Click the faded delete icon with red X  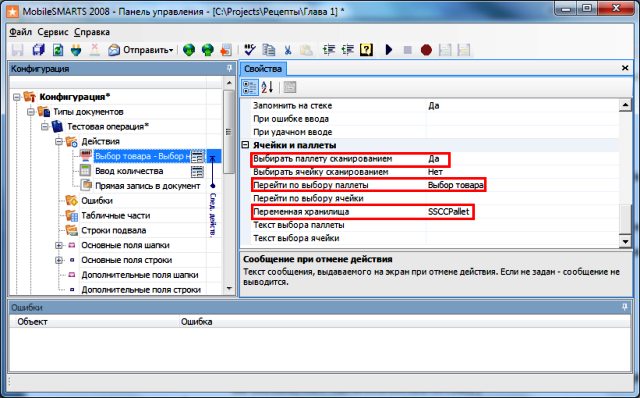click(x=94, y=50)
